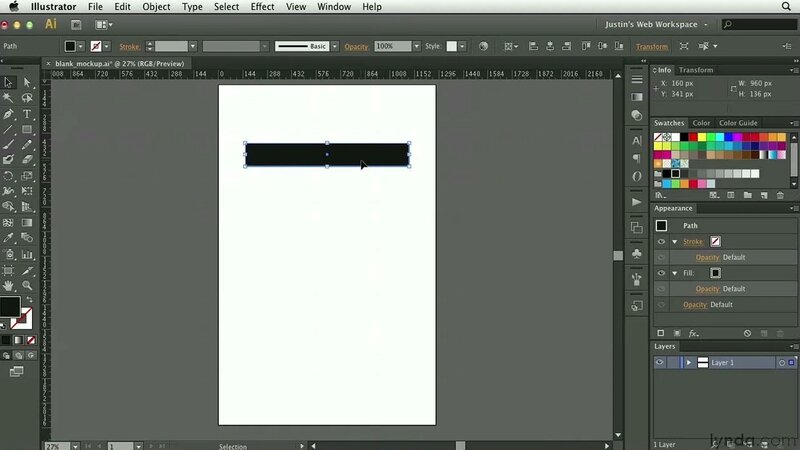Open the Apple menu

[x=14, y=7]
